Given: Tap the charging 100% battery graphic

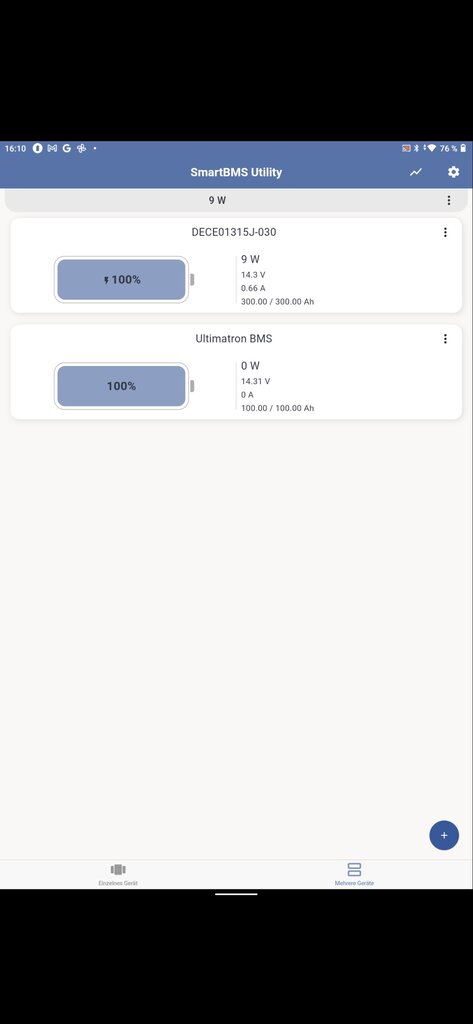Looking at the screenshot, I should (x=124, y=280).
